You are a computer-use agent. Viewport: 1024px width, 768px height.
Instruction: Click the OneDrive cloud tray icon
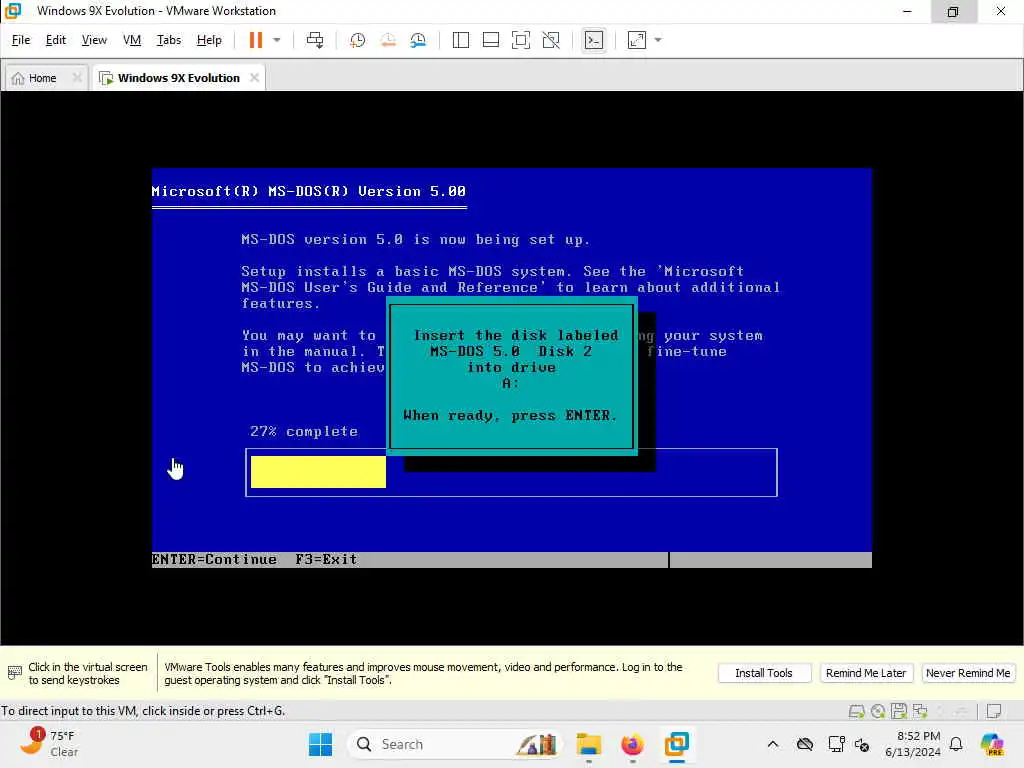click(805, 744)
